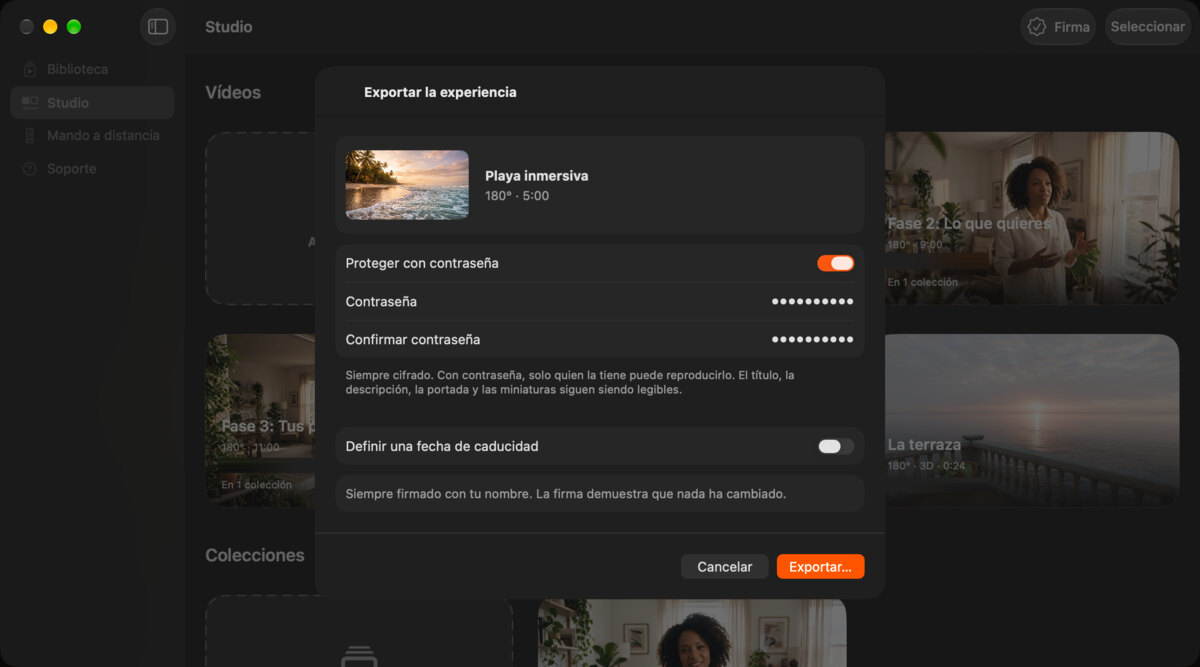
Task: Click the orange Exportar… button
Action: point(820,567)
